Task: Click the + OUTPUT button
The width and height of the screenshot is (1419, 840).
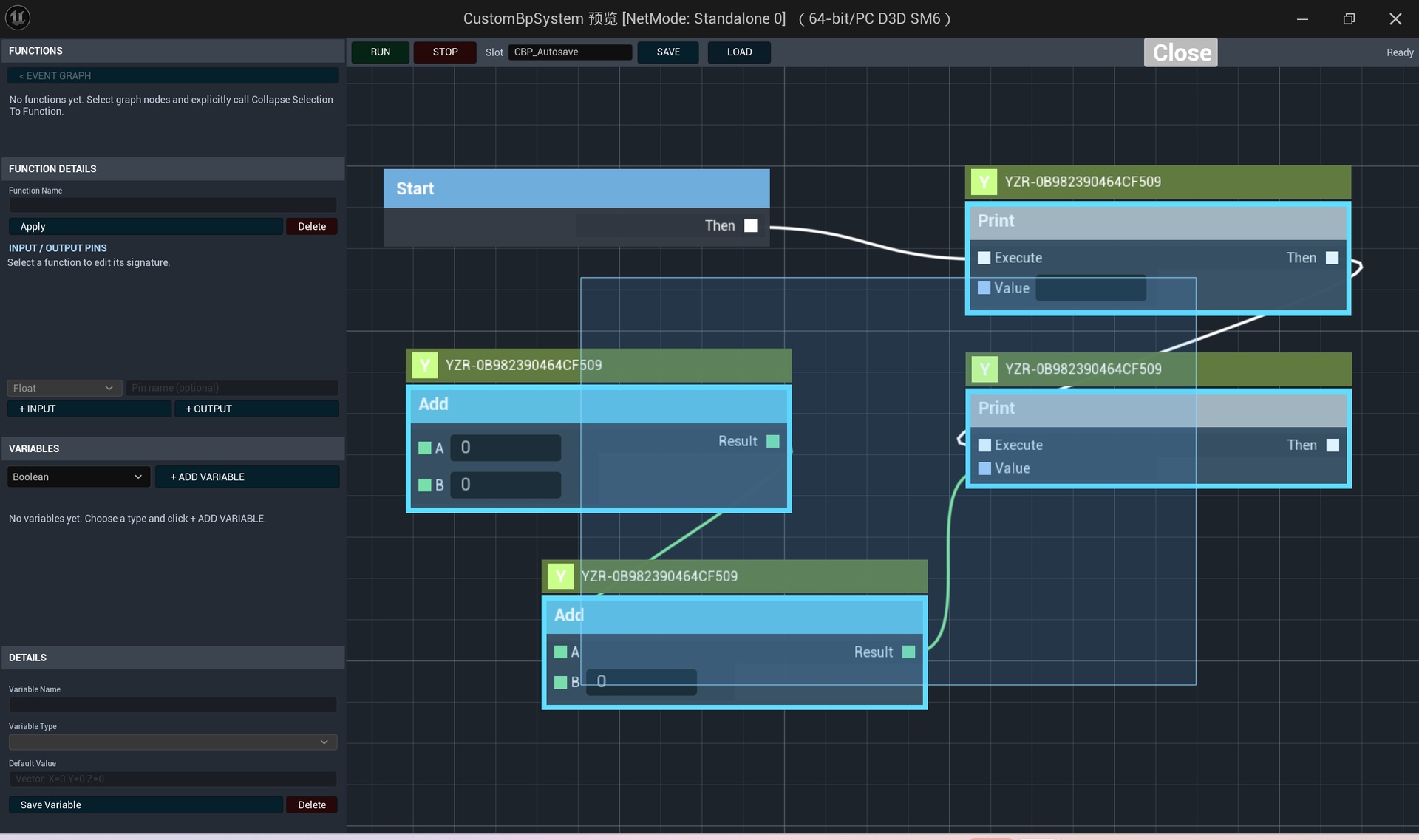Action: [257, 409]
